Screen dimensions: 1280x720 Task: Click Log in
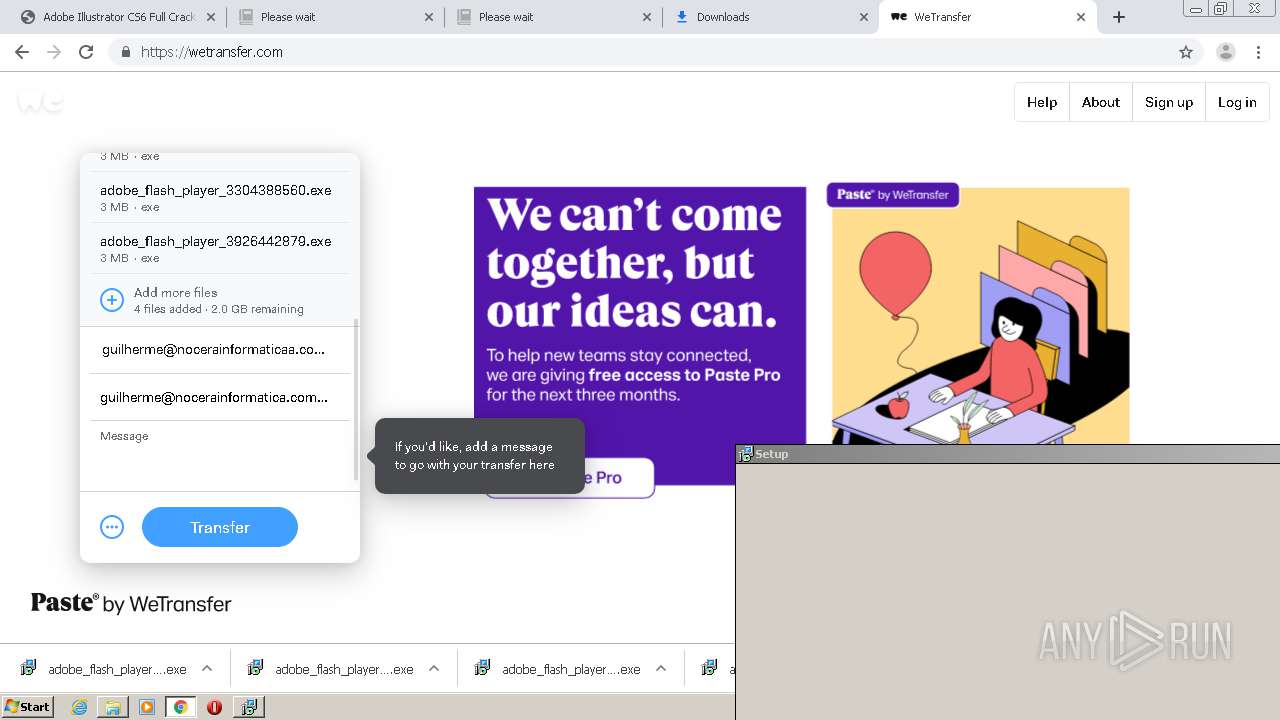[x=1237, y=102]
